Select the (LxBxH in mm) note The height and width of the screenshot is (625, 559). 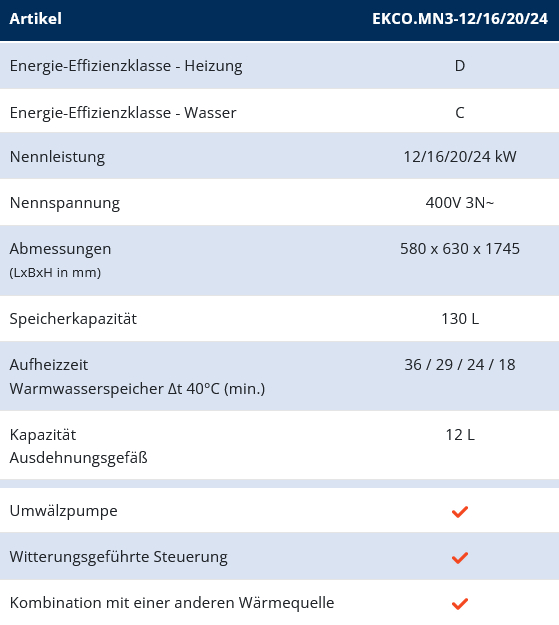[x=55, y=273]
